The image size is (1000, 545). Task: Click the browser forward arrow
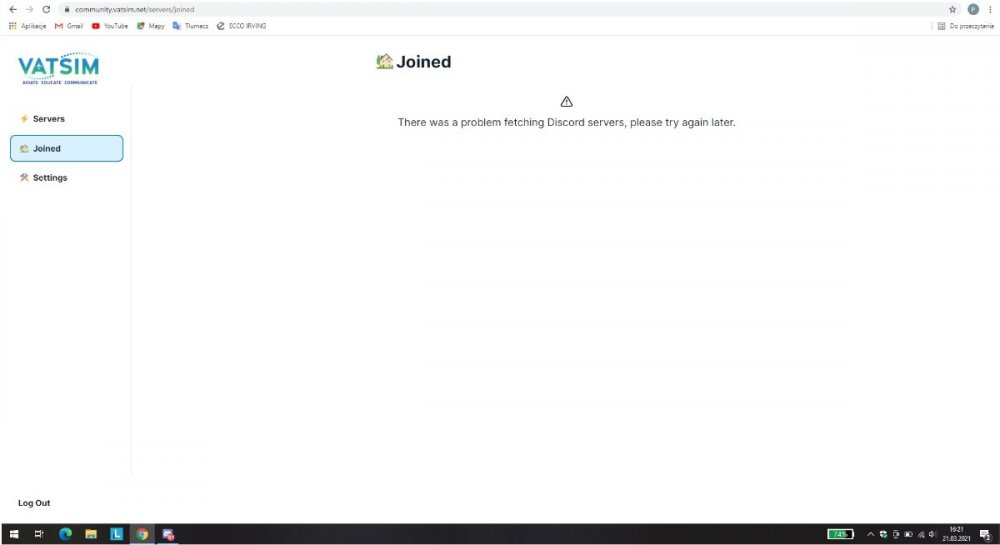click(29, 9)
